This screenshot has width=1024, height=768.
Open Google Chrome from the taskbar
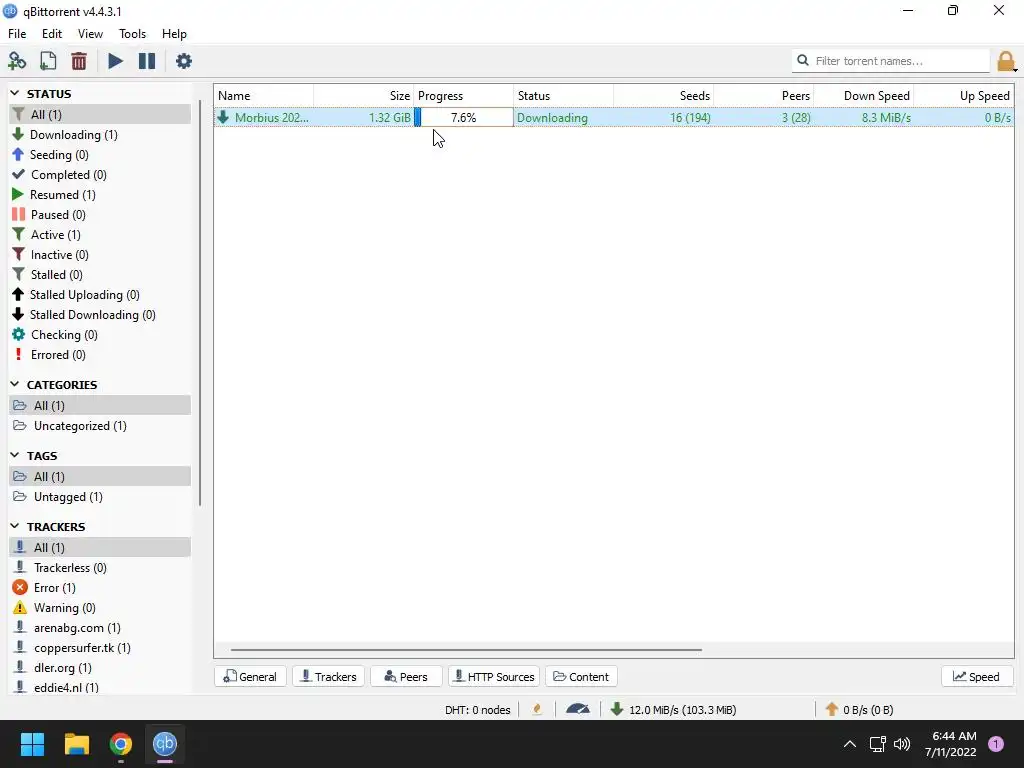click(121, 744)
